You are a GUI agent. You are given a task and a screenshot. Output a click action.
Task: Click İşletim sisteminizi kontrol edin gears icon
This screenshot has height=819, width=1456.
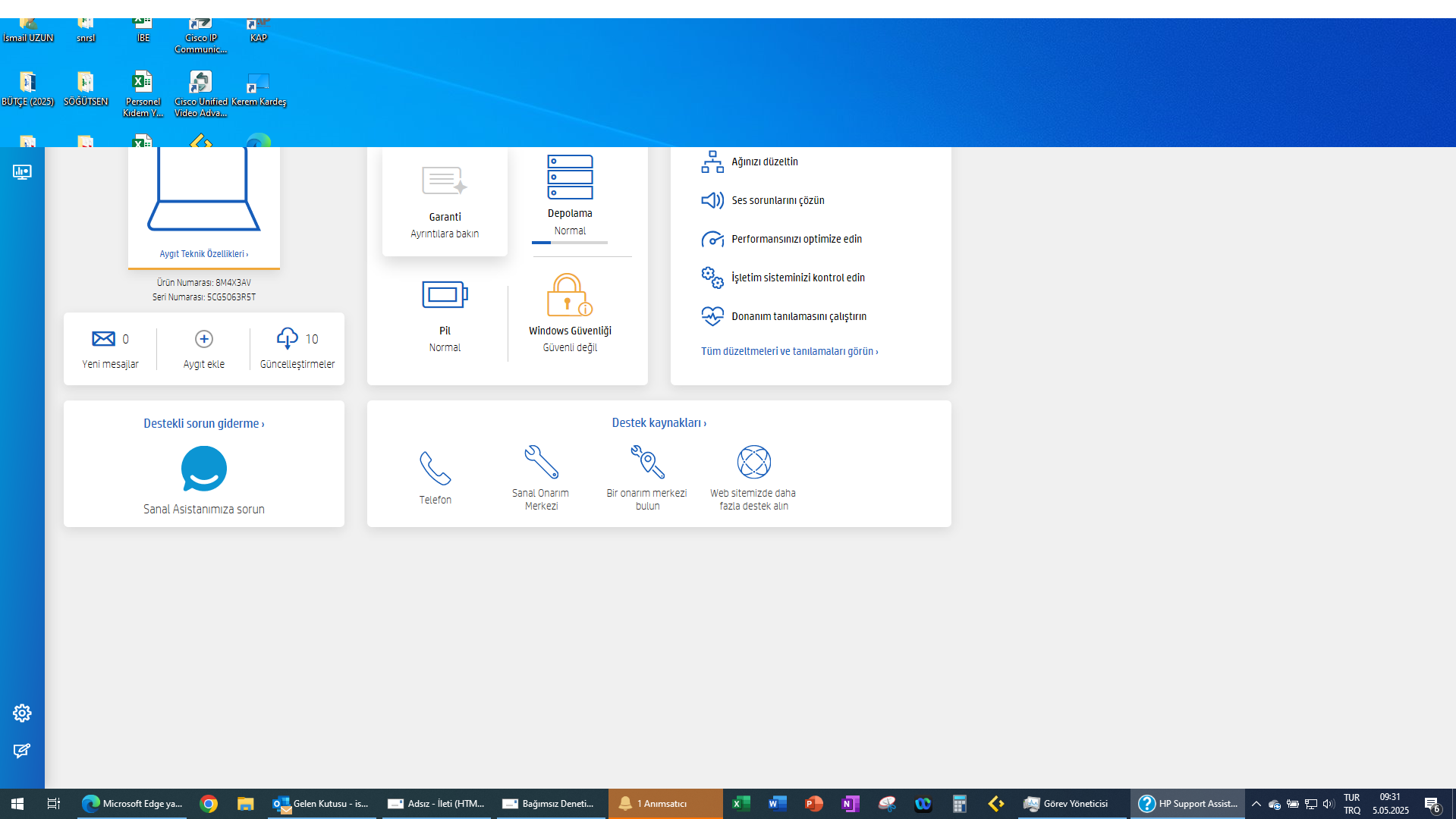(x=712, y=278)
